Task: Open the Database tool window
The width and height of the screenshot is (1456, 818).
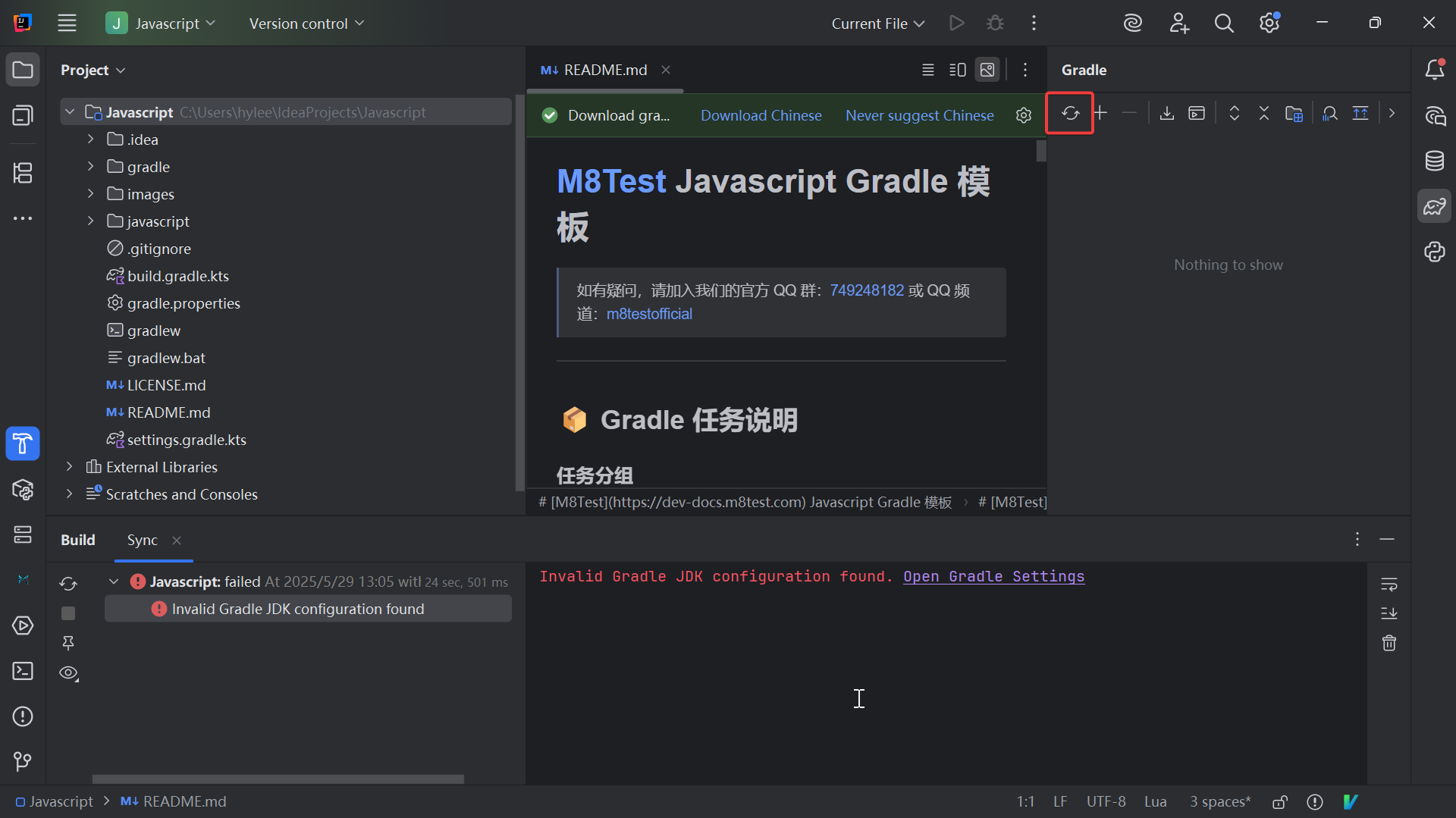Action: [1435, 161]
